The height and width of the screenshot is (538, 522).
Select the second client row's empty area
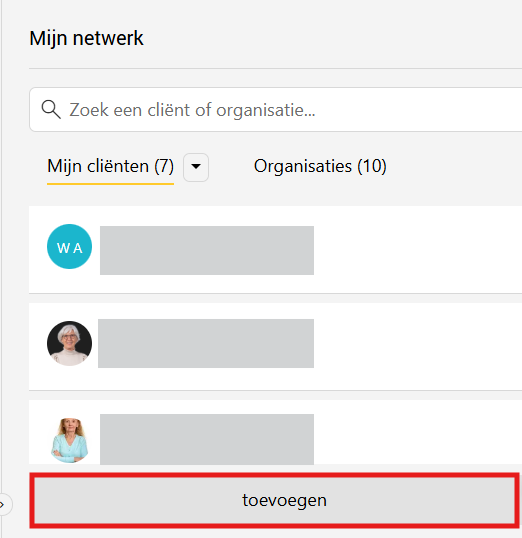[418, 347]
